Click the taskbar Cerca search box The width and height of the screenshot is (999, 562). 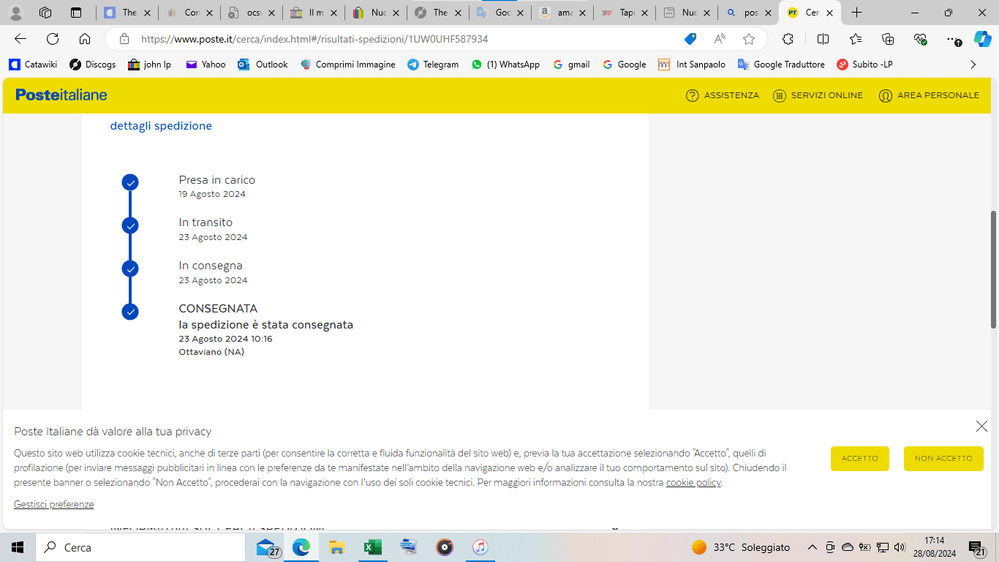click(x=140, y=547)
